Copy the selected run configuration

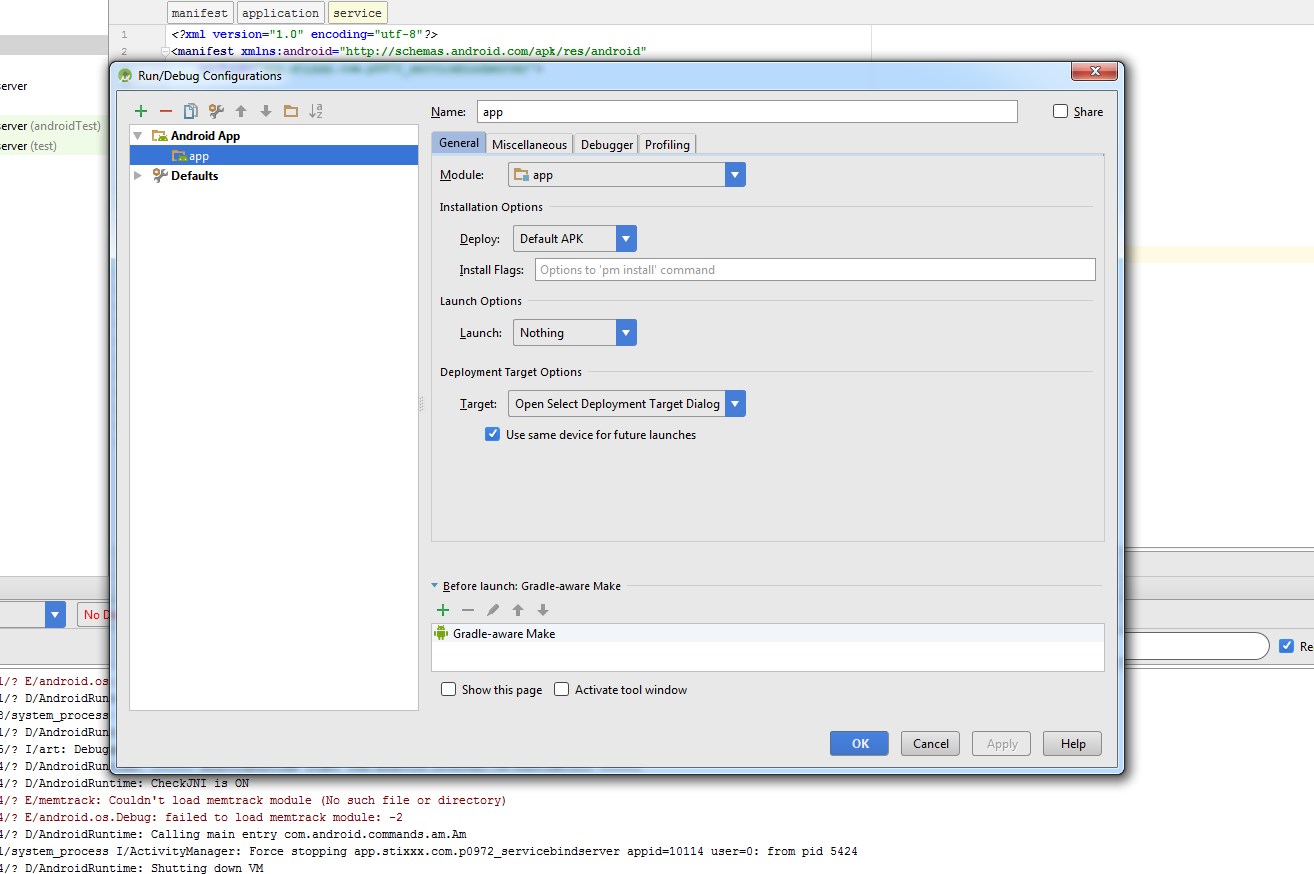tap(191, 111)
